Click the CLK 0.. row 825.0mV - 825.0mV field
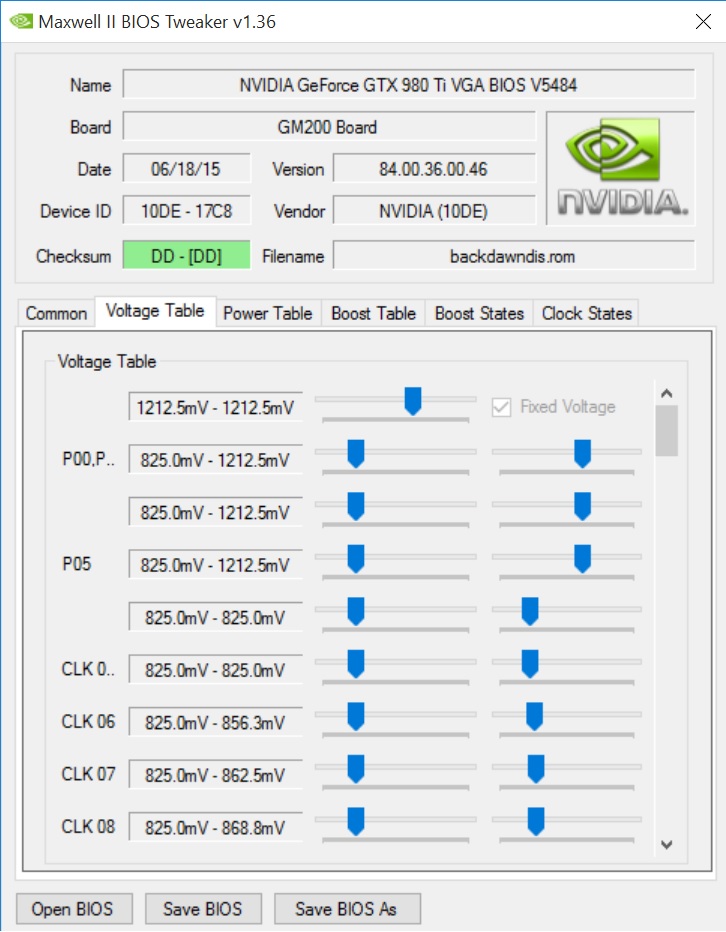Image resolution: width=726 pixels, height=932 pixels. point(215,670)
